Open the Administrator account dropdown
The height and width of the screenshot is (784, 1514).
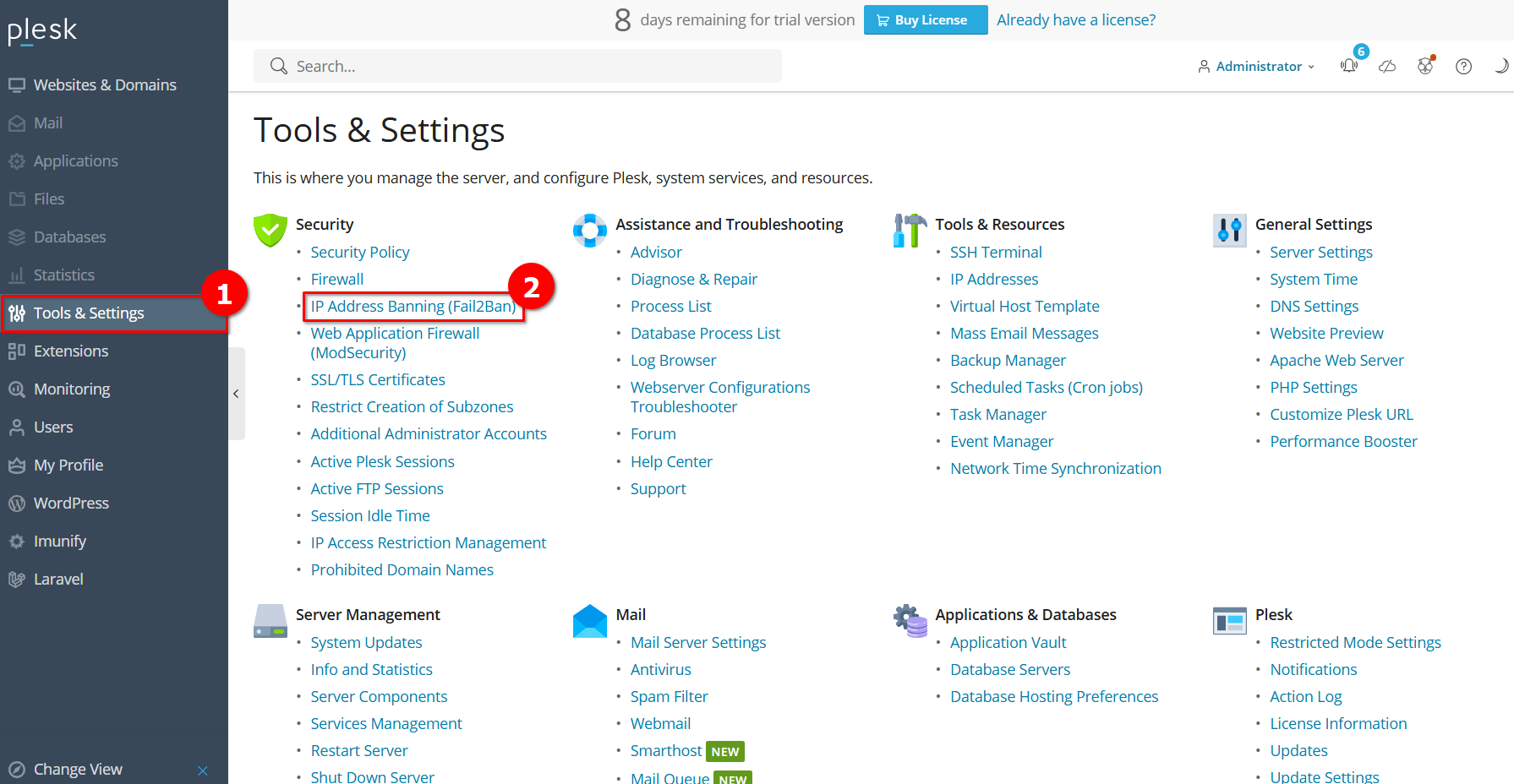(x=1256, y=66)
